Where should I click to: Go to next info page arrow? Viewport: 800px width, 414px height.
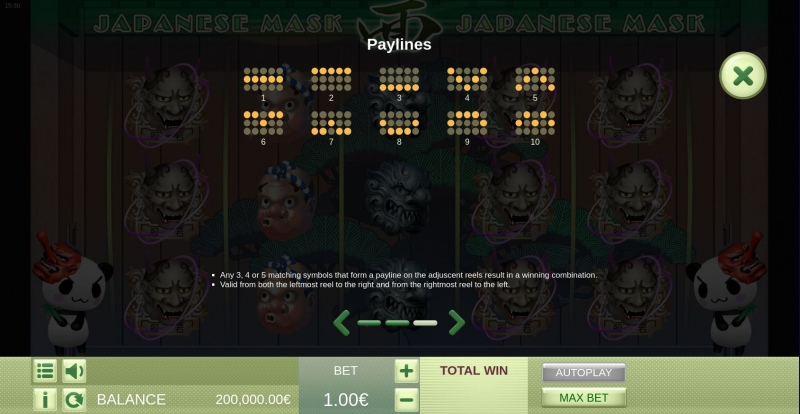[x=456, y=323]
